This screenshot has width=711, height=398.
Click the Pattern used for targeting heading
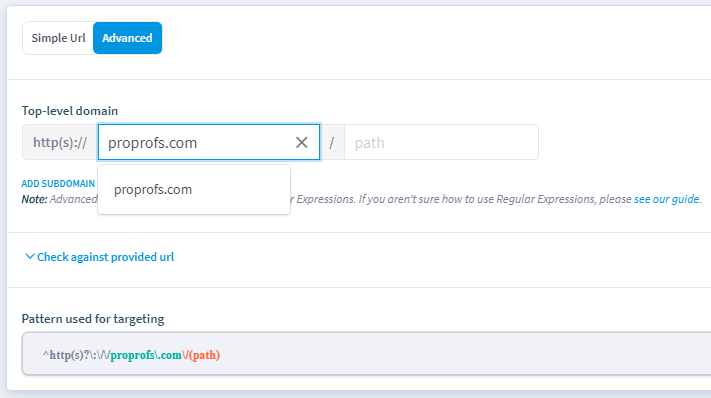click(93, 319)
